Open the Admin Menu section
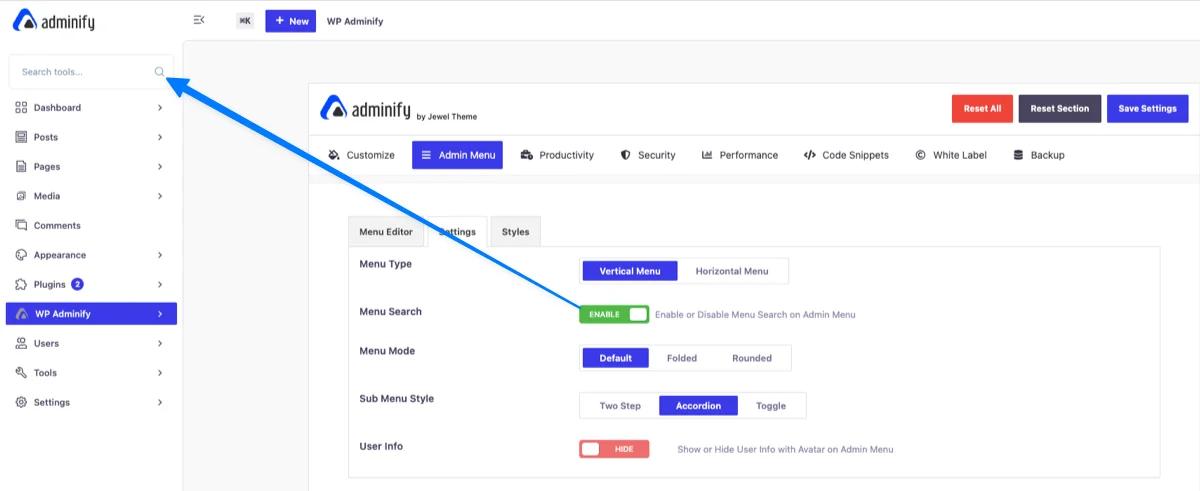 pos(457,155)
